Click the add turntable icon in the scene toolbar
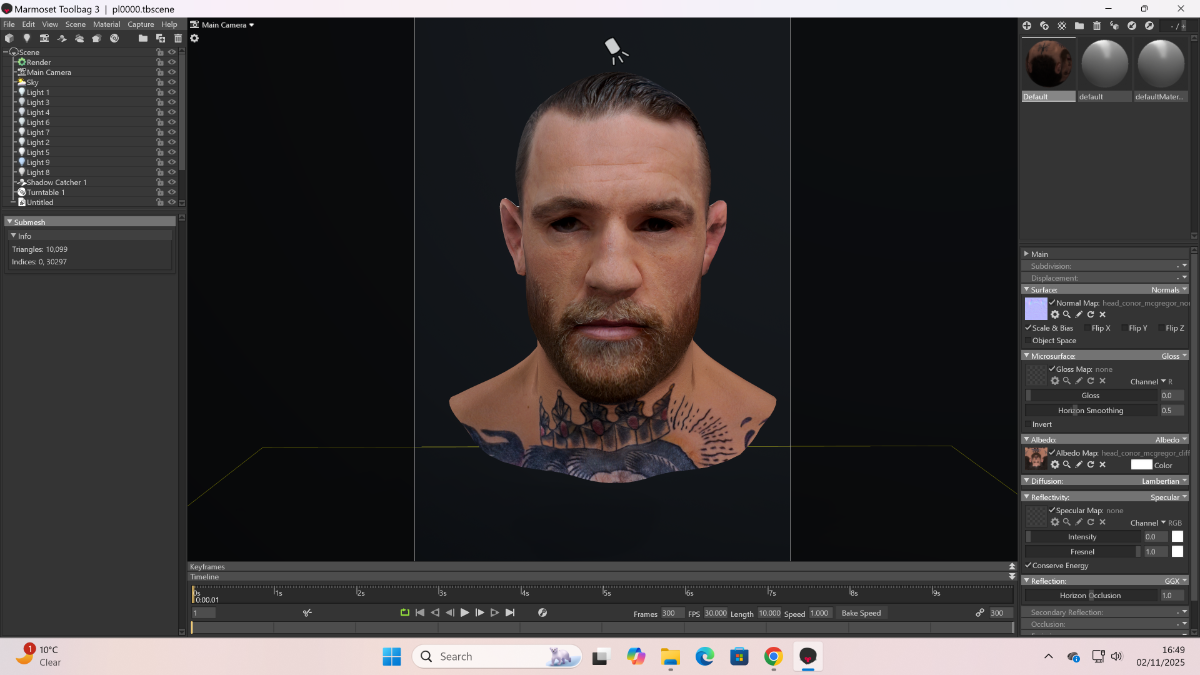The width and height of the screenshot is (1200, 675). 115,38
